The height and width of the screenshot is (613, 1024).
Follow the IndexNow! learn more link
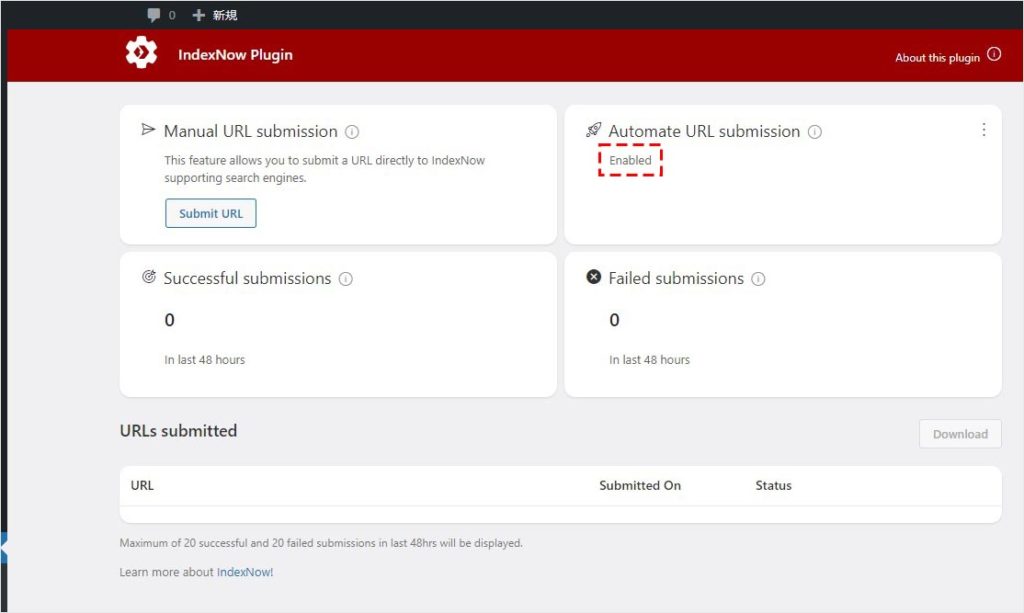point(245,572)
